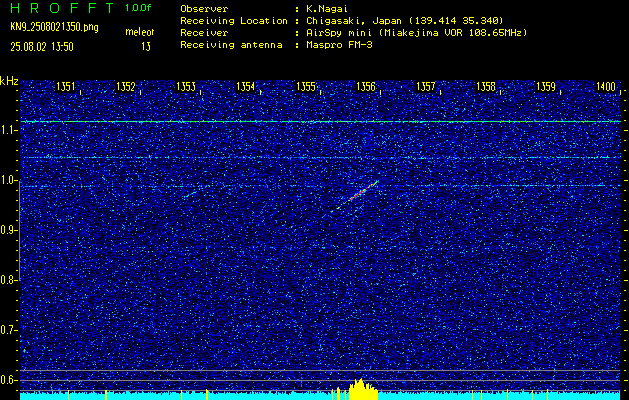The width and height of the screenshot is (629, 400).
Task: Click the bright red meteor echo streak
Action: [363, 191]
